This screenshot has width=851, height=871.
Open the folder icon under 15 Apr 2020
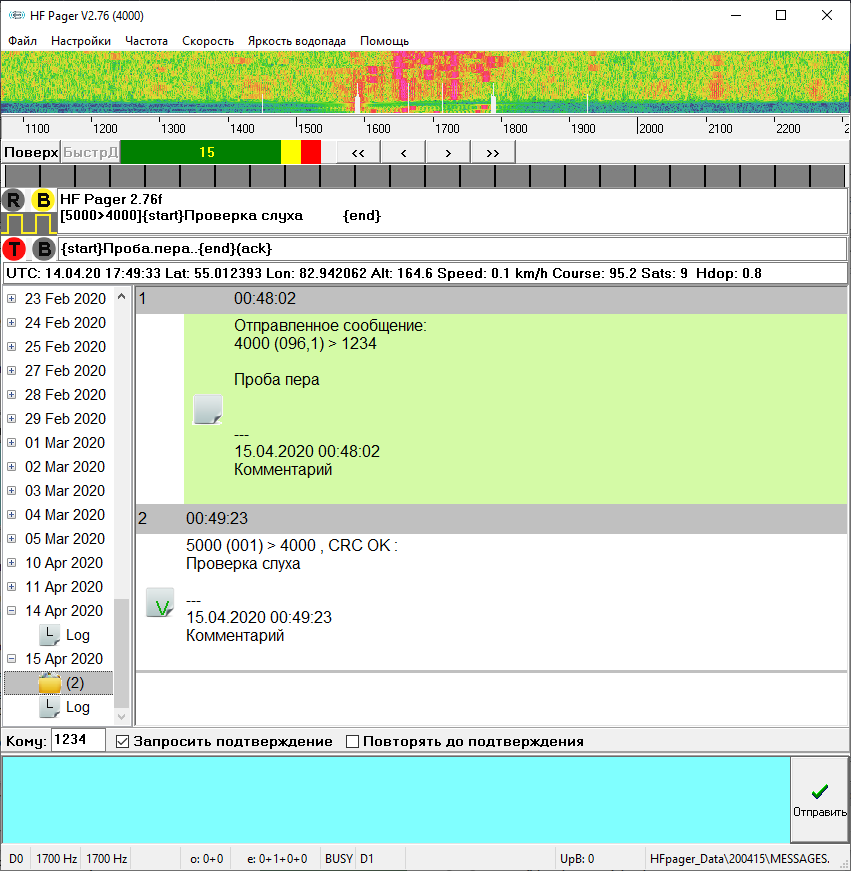pos(50,683)
